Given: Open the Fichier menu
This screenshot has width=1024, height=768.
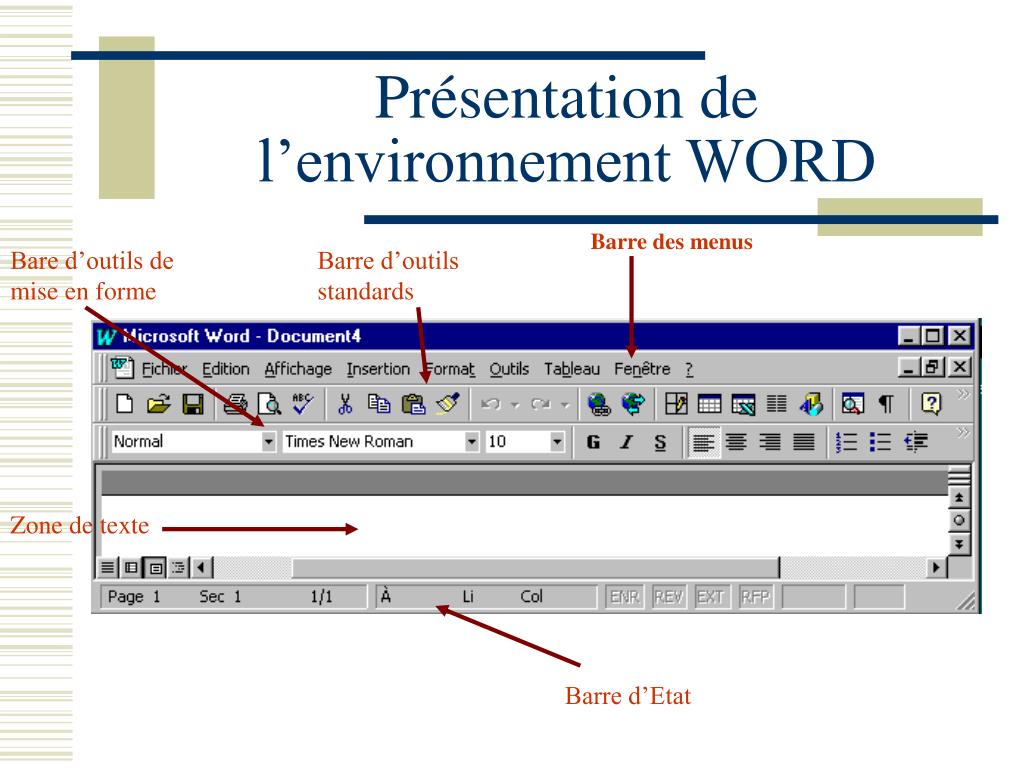Looking at the screenshot, I should (x=165, y=369).
